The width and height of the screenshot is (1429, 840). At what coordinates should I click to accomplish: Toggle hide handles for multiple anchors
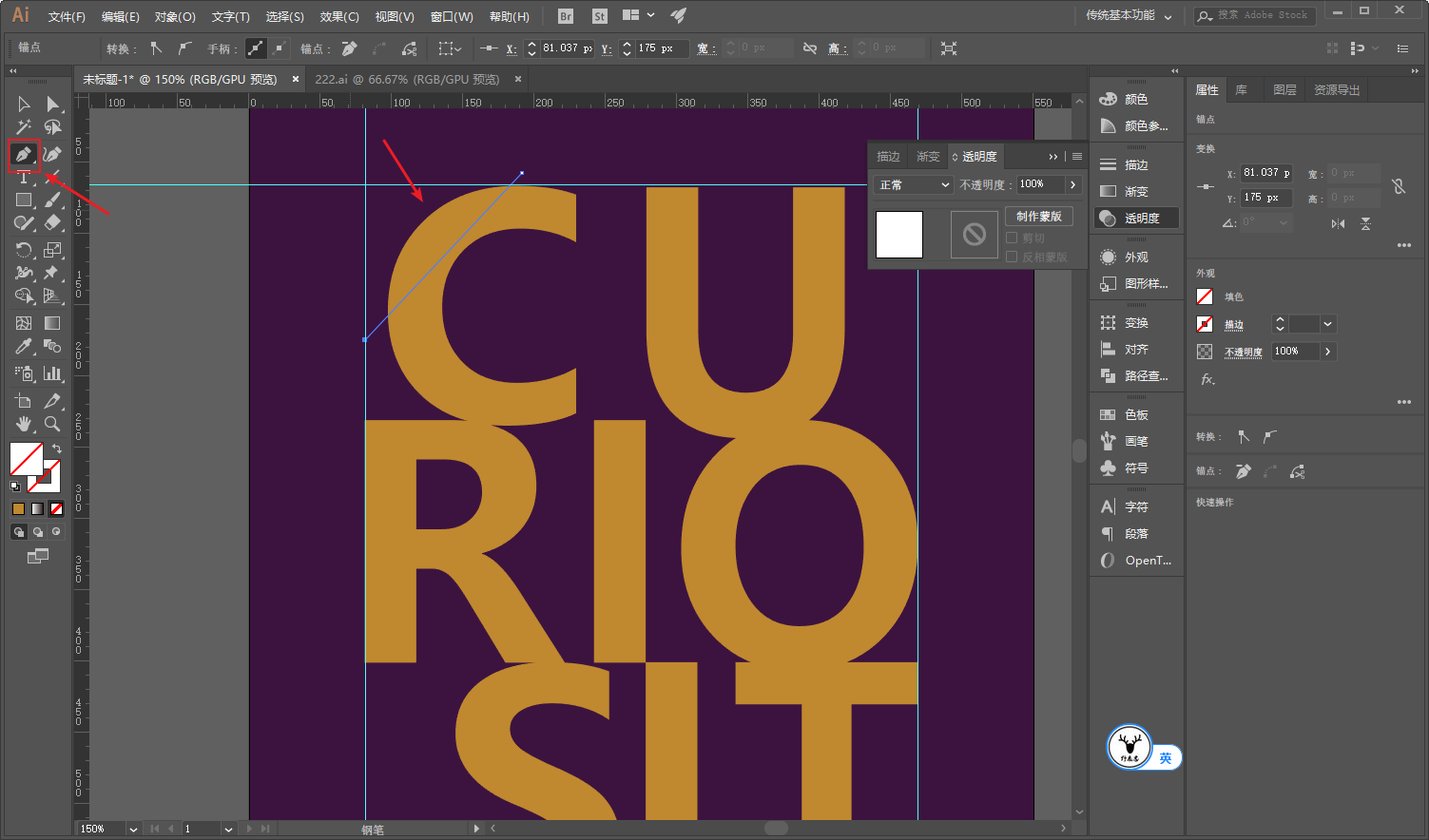click(x=279, y=48)
